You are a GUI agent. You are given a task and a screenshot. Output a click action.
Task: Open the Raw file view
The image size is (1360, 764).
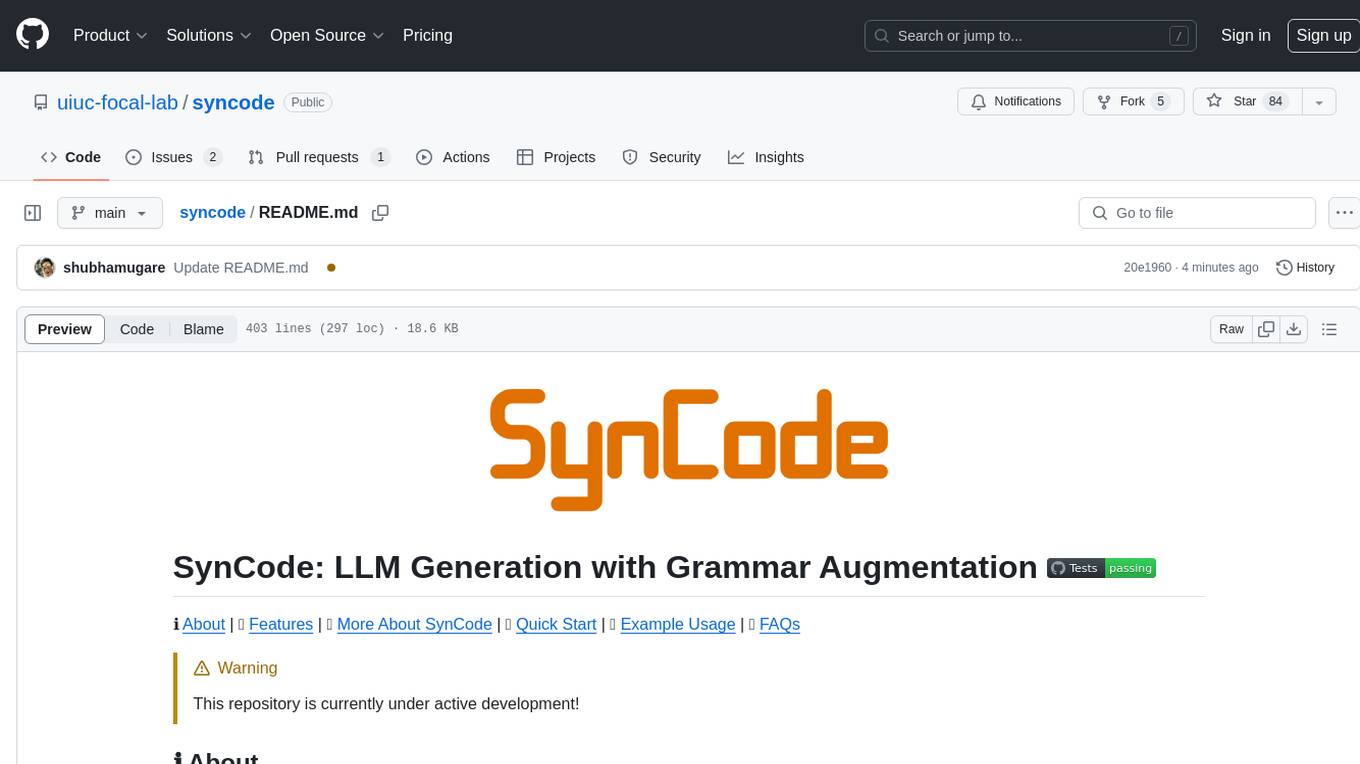click(1231, 329)
